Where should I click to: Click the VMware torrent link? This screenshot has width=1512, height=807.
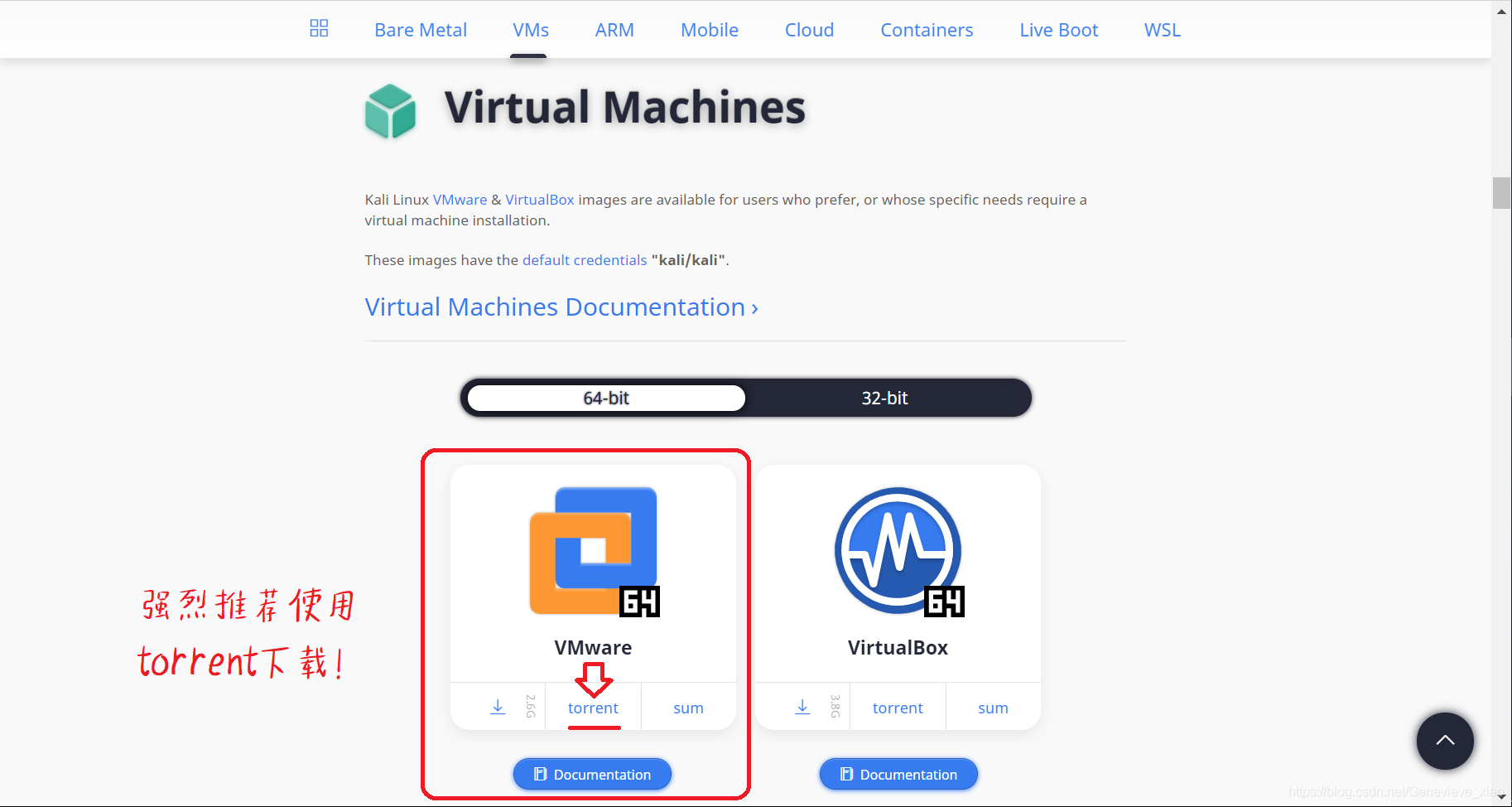(593, 708)
